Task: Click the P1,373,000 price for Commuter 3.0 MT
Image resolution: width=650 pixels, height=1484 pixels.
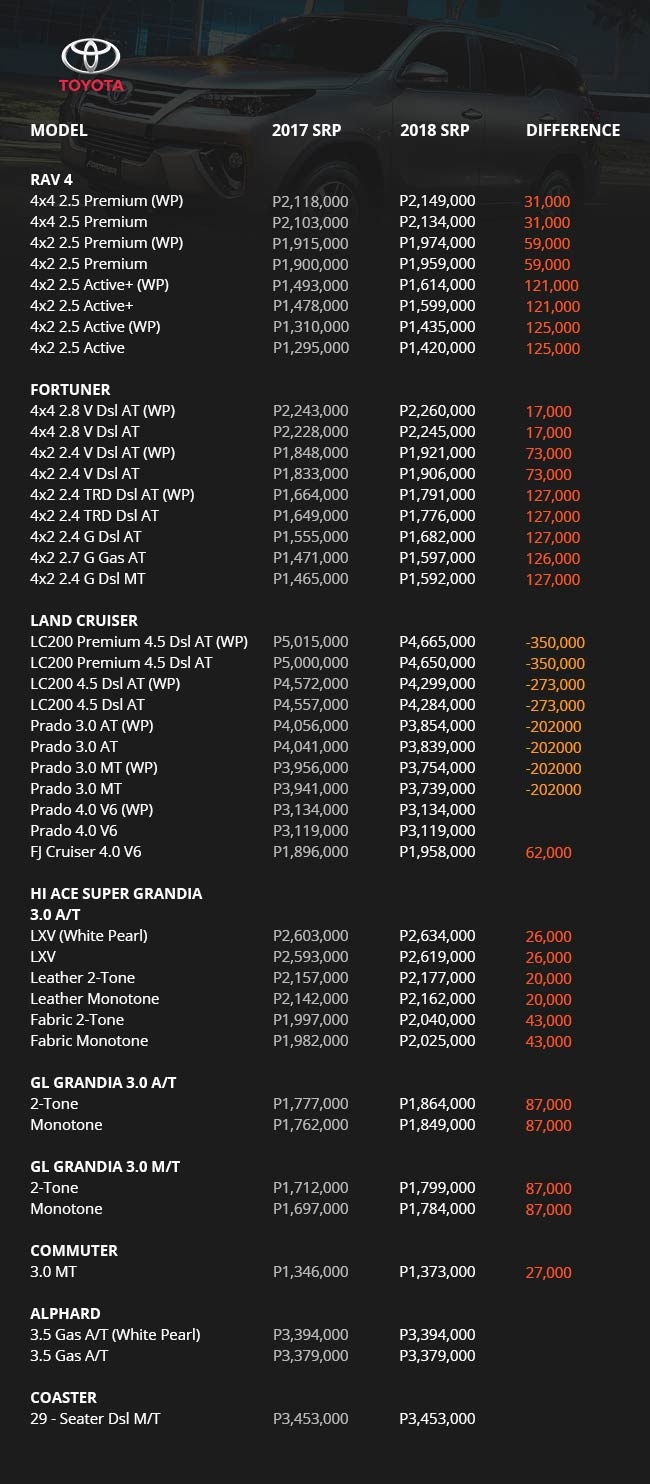Action: tap(437, 1272)
